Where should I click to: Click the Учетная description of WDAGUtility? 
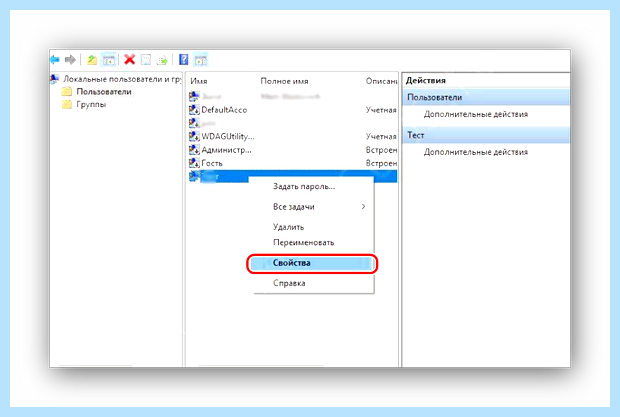pos(381,136)
